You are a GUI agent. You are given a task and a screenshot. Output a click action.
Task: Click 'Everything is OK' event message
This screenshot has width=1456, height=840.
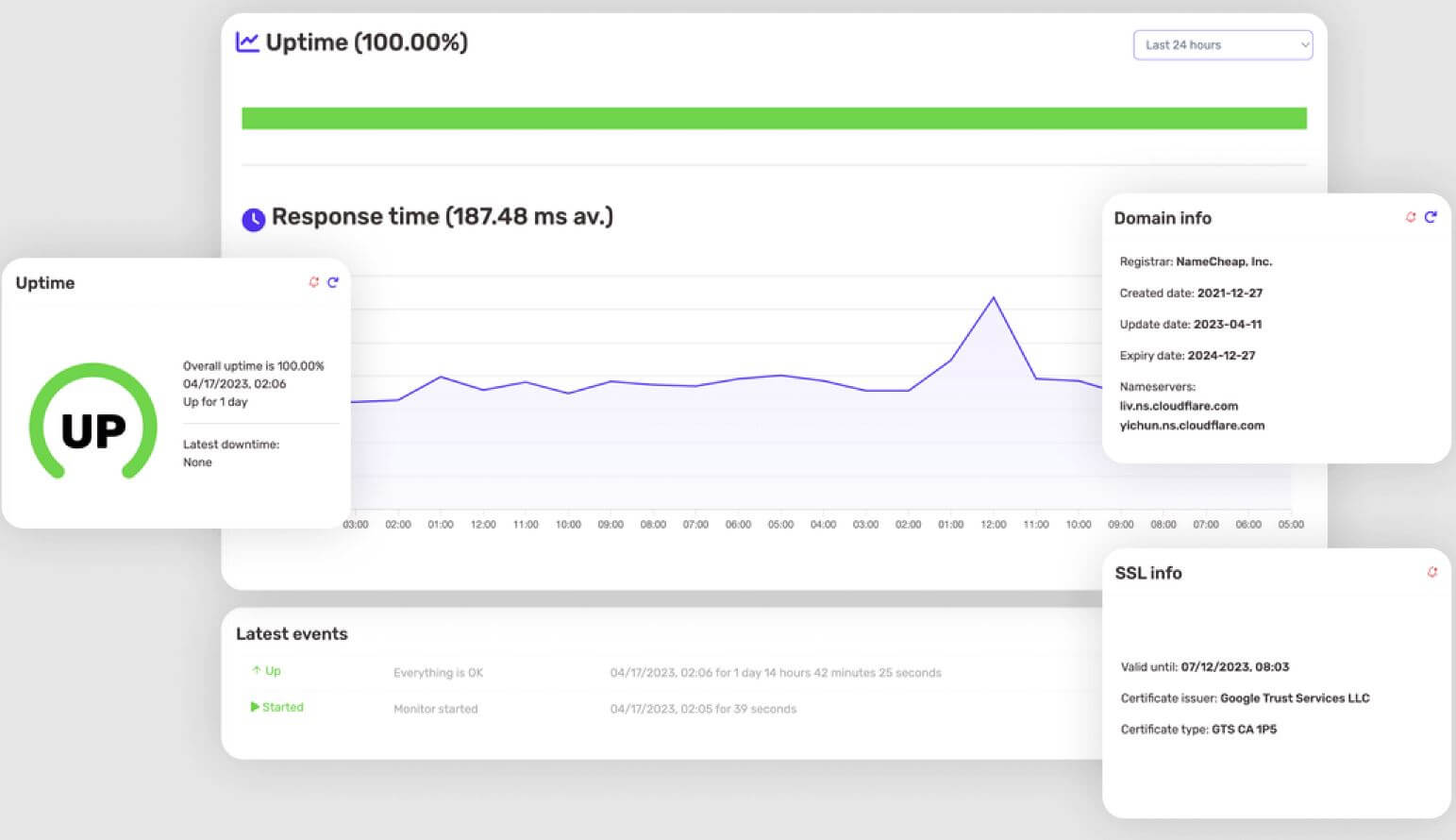(x=438, y=673)
